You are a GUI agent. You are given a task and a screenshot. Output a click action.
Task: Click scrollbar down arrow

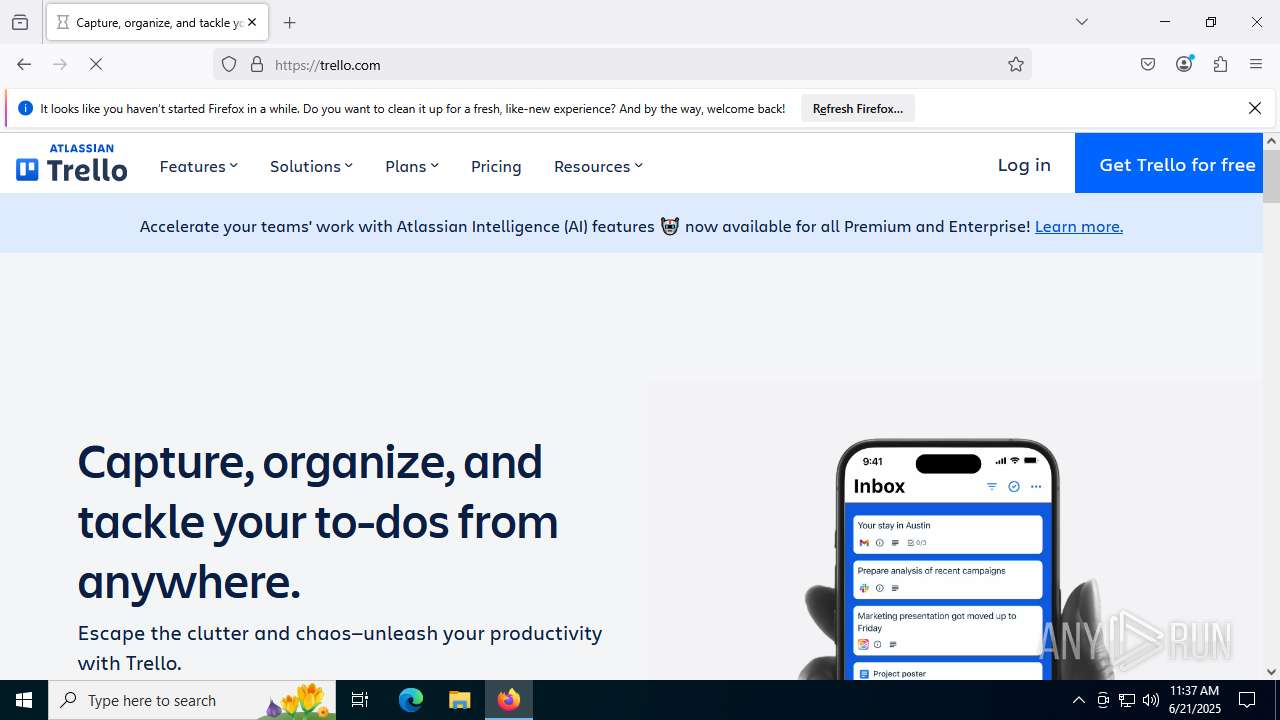pos(1271,672)
